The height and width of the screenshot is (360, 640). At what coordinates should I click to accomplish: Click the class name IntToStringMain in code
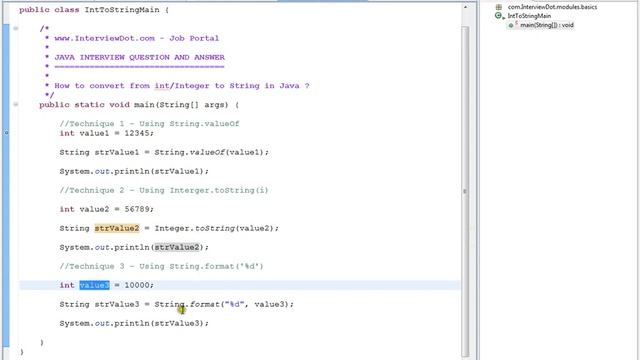pos(122,10)
